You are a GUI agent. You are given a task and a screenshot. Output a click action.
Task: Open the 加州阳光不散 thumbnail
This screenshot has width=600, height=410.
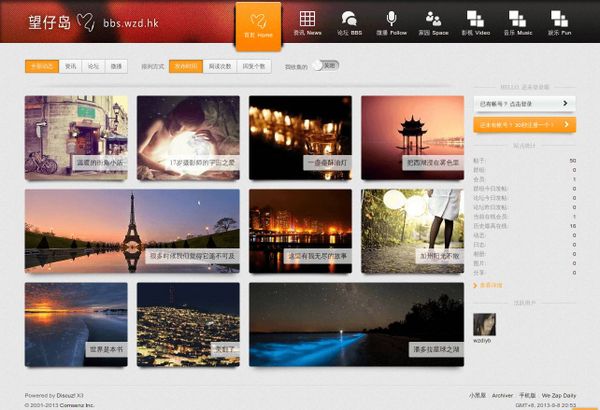click(x=412, y=231)
